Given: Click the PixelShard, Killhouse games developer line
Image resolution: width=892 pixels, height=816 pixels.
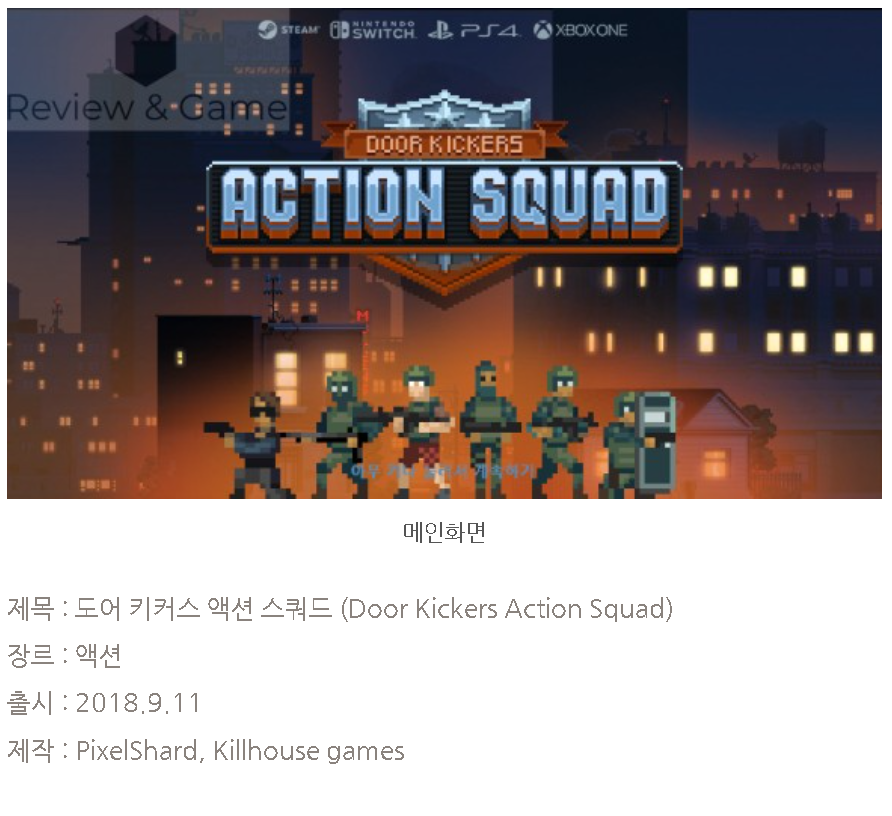Looking at the screenshot, I should pyautogui.click(x=240, y=751).
